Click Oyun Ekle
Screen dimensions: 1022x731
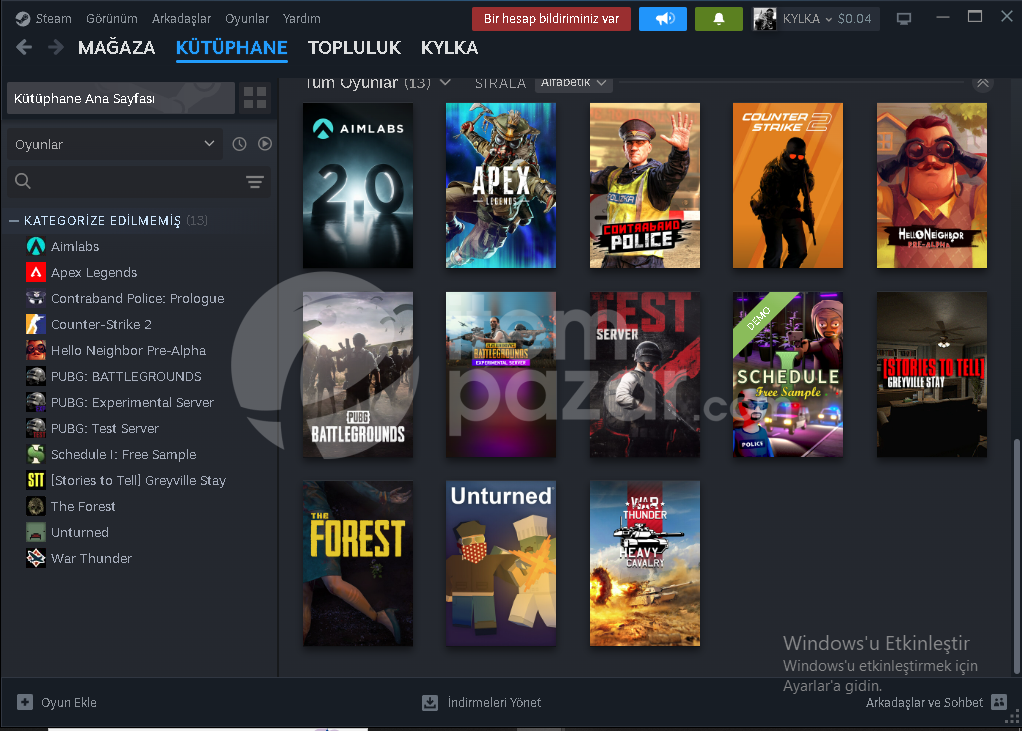[68, 702]
